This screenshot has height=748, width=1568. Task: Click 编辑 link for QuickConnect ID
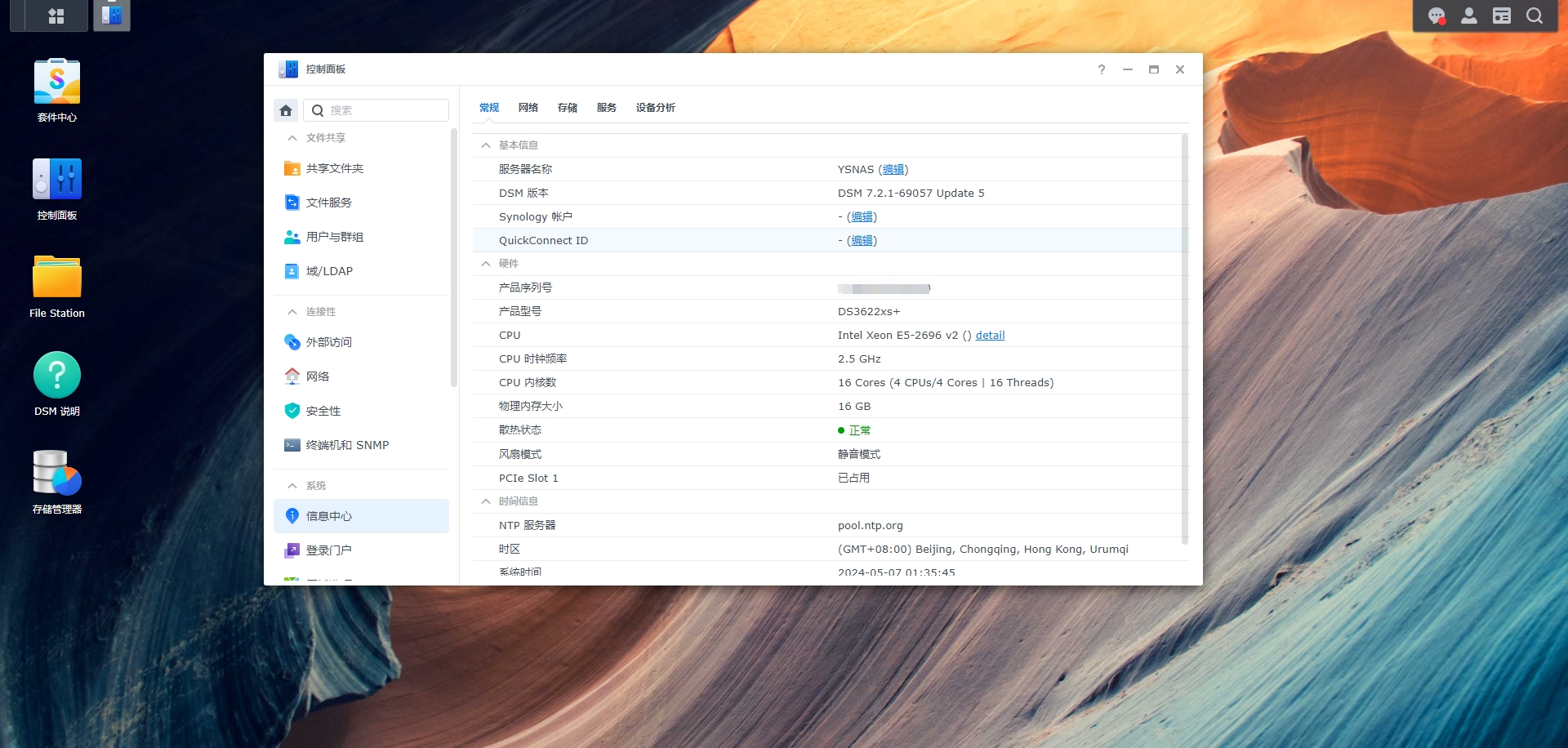(862, 241)
